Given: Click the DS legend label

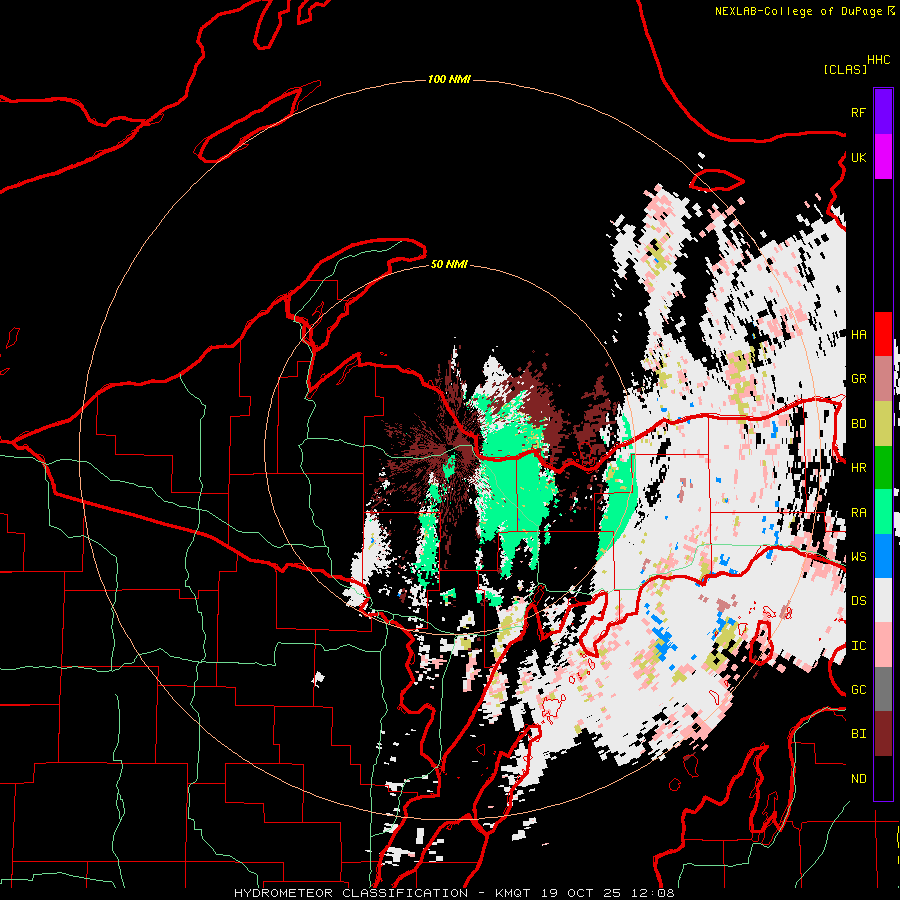Looking at the screenshot, I should coord(858,601).
